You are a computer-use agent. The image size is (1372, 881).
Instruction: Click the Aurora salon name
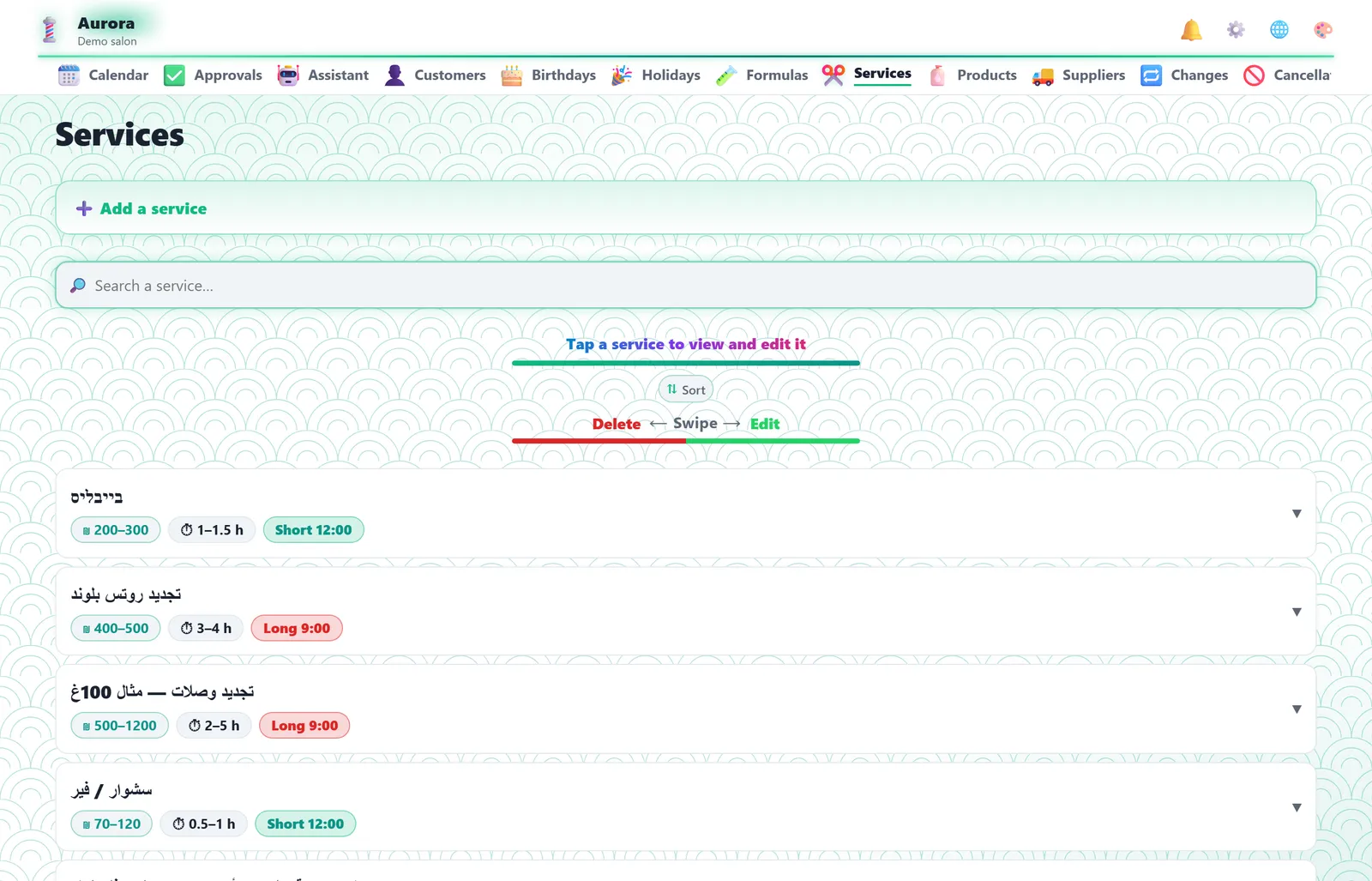[106, 23]
